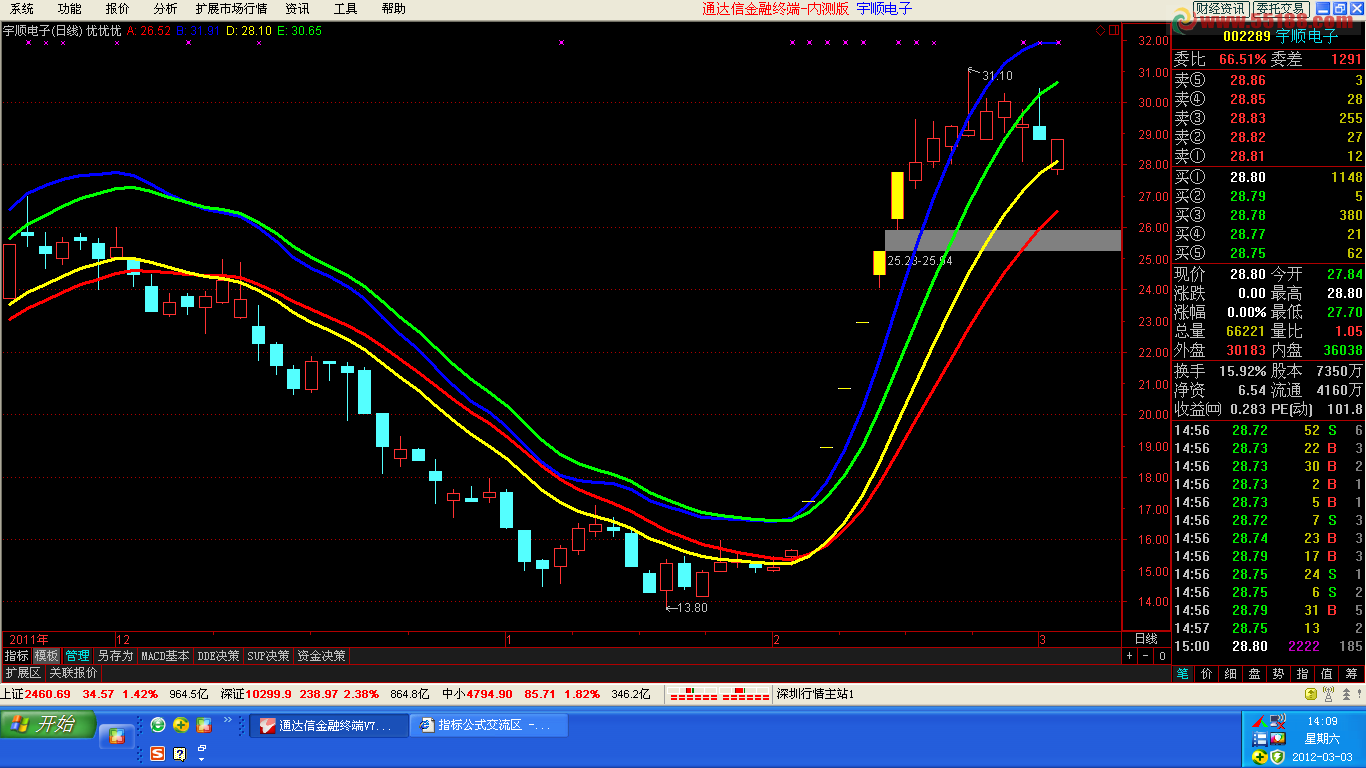Expand hidden quick launch icons with the chevron

pyautogui.click(x=227, y=719)
